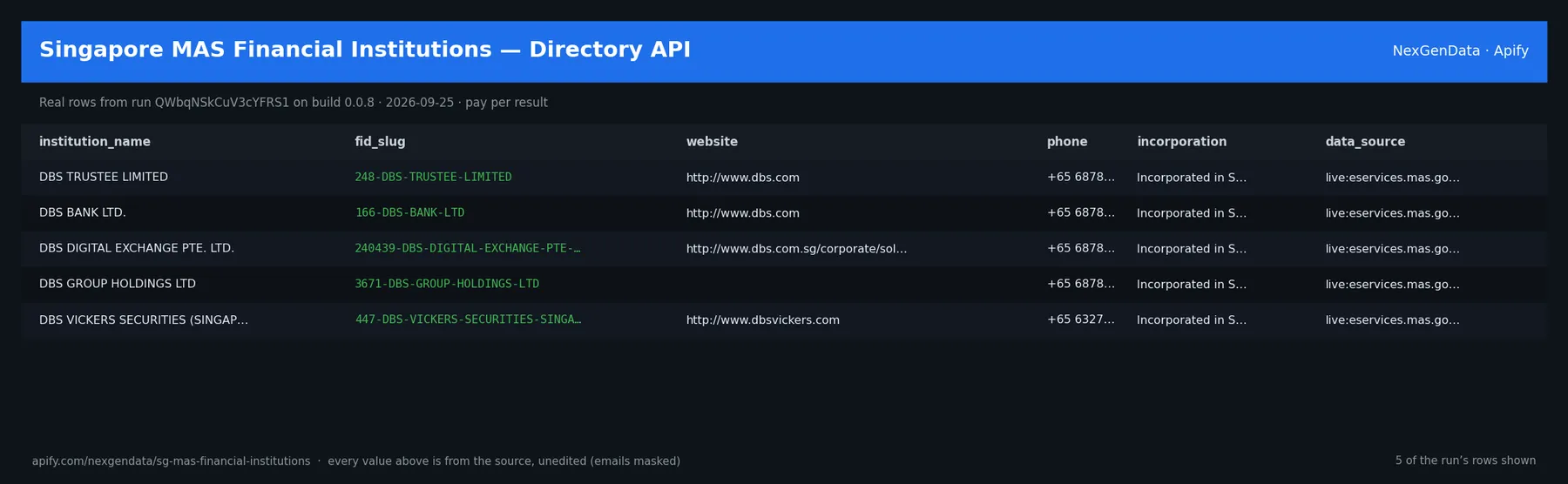
Task: Click the incorporation column header
Action: click(x=1181, y=142)
